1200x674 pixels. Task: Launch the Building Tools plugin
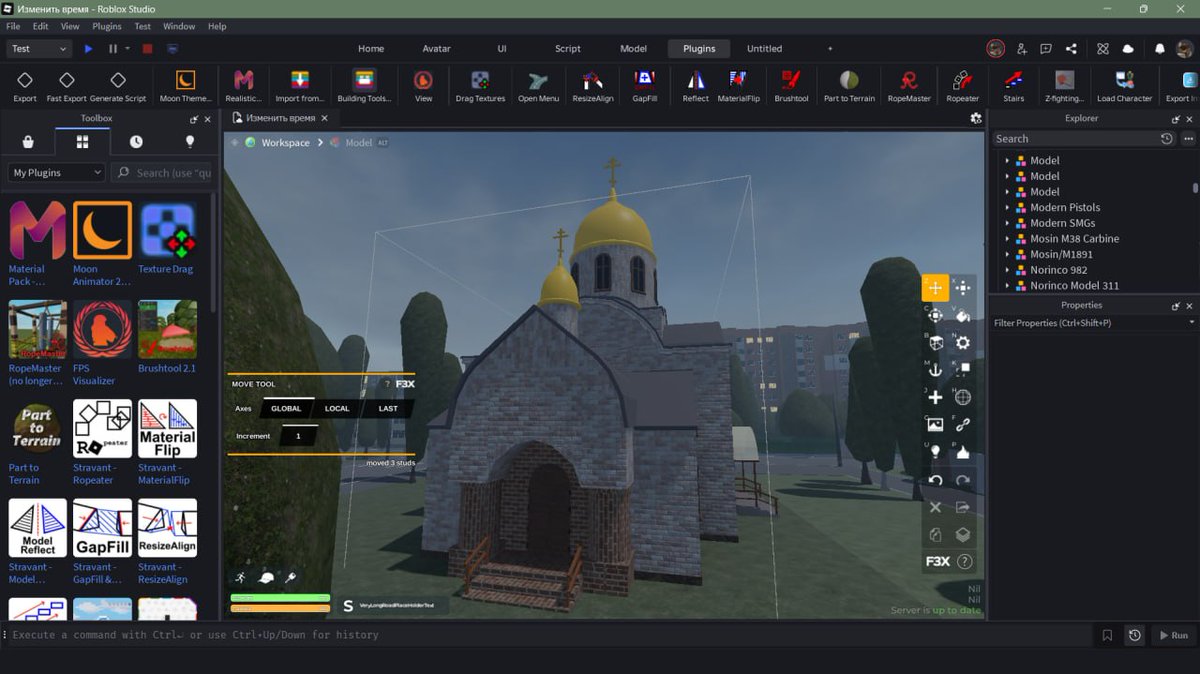coord(364,86)
